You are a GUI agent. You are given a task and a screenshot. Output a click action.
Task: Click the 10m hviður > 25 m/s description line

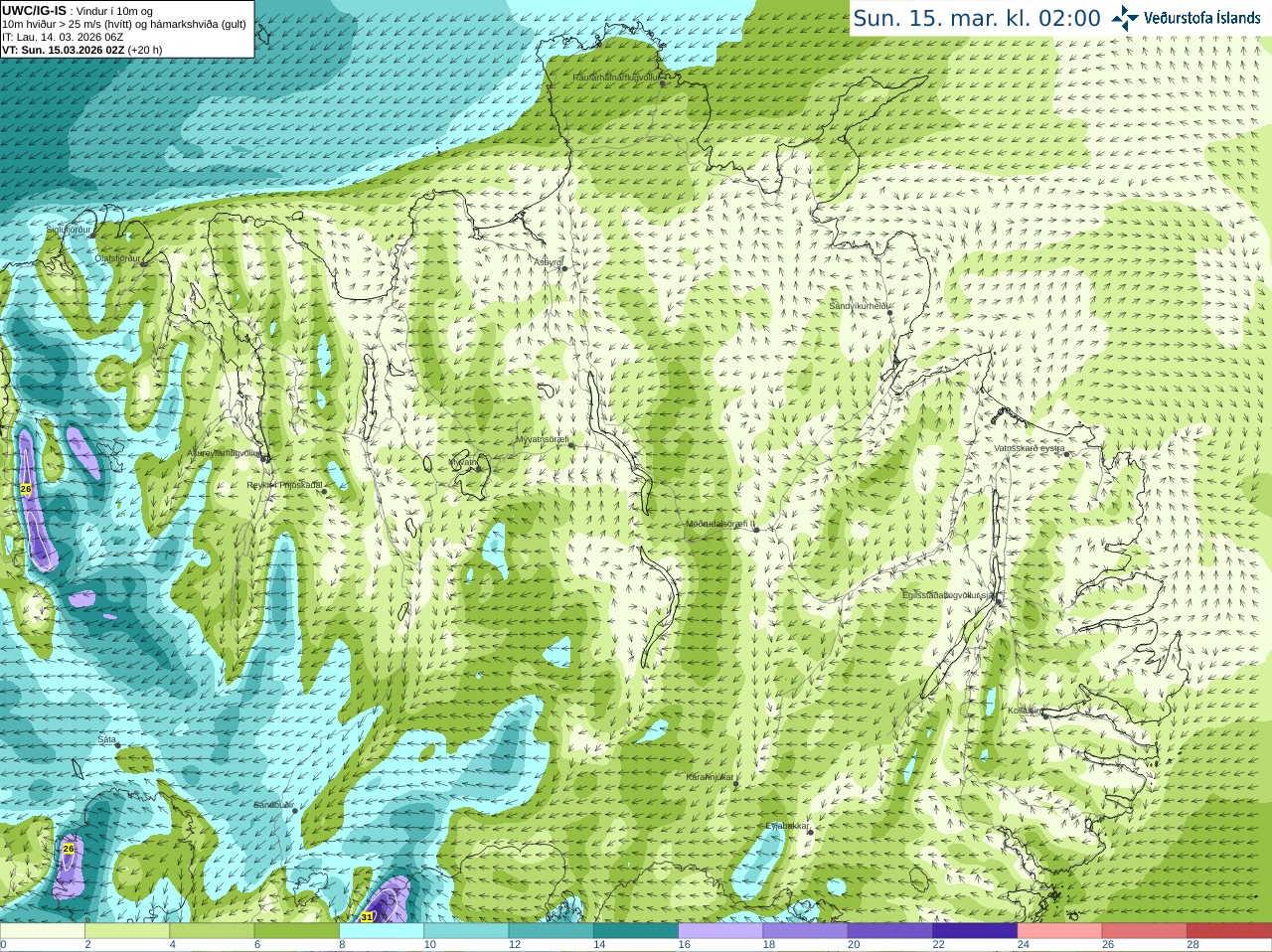[x=124, y=24]
